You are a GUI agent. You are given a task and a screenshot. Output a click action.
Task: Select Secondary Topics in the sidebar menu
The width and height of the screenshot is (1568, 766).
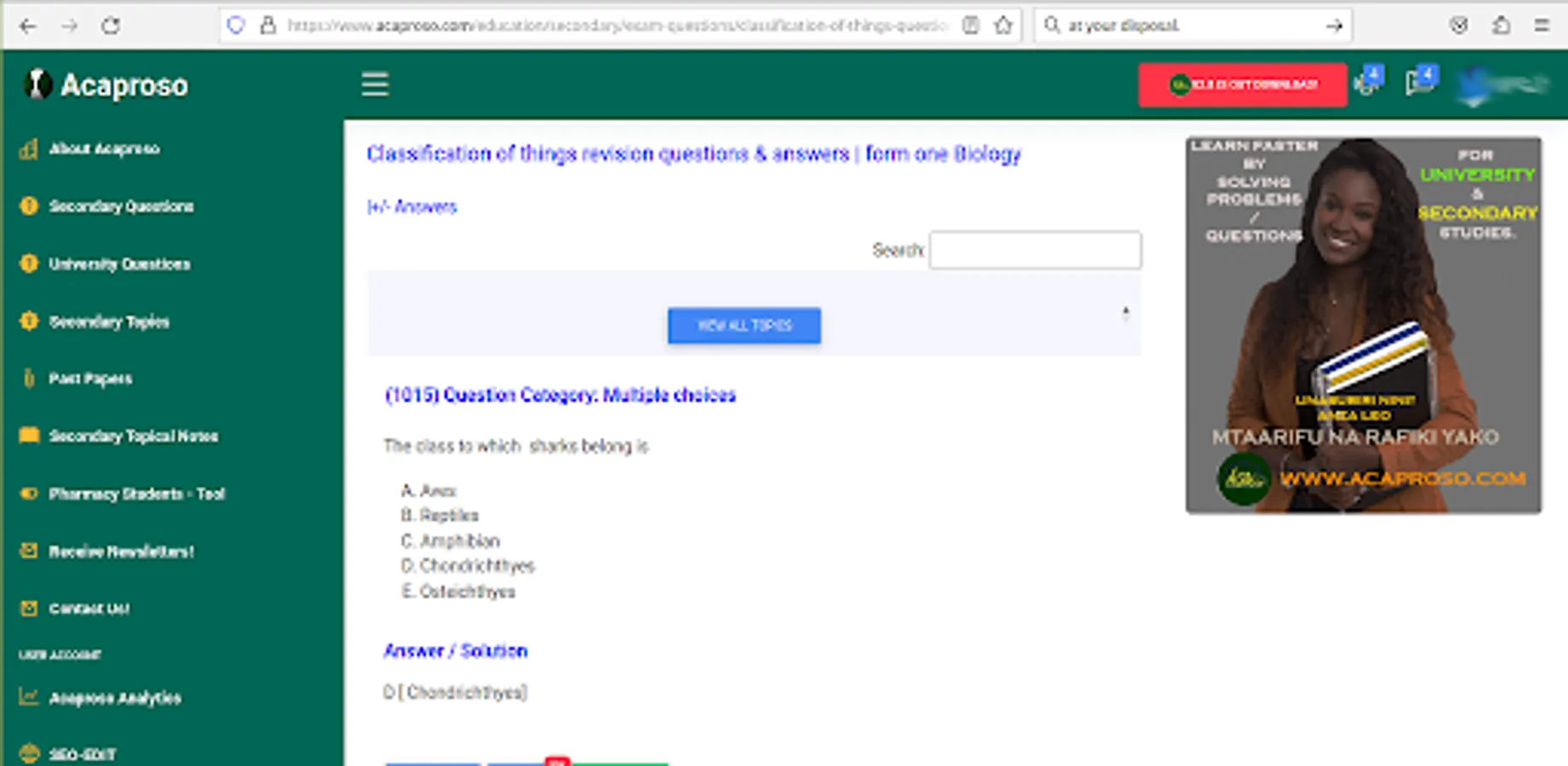(x=28, y=322)
